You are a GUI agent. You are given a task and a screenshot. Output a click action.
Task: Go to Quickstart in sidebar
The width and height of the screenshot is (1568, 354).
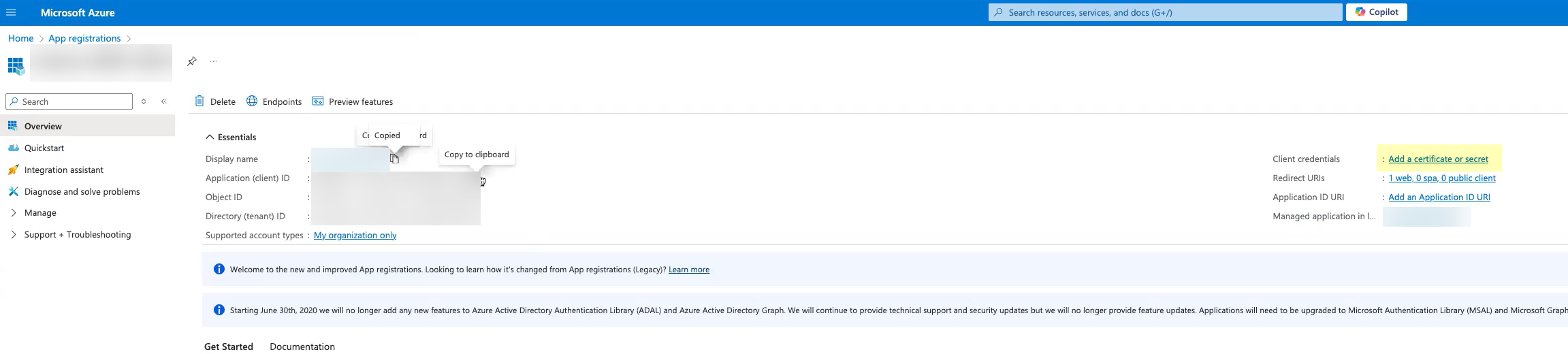click(44, 148)
